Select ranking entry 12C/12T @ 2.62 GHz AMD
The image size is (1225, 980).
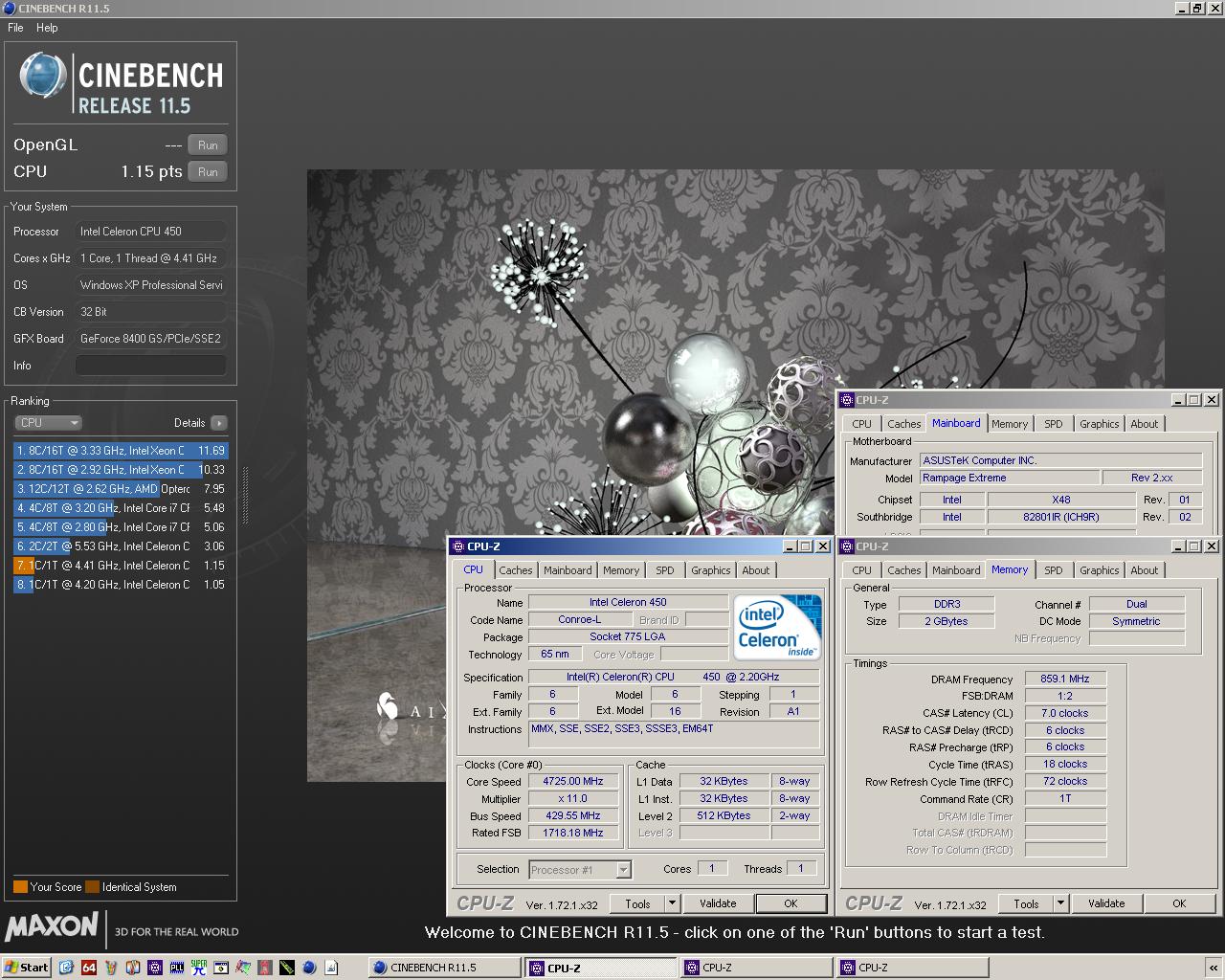pyautogui.click(x=121, y=488)
